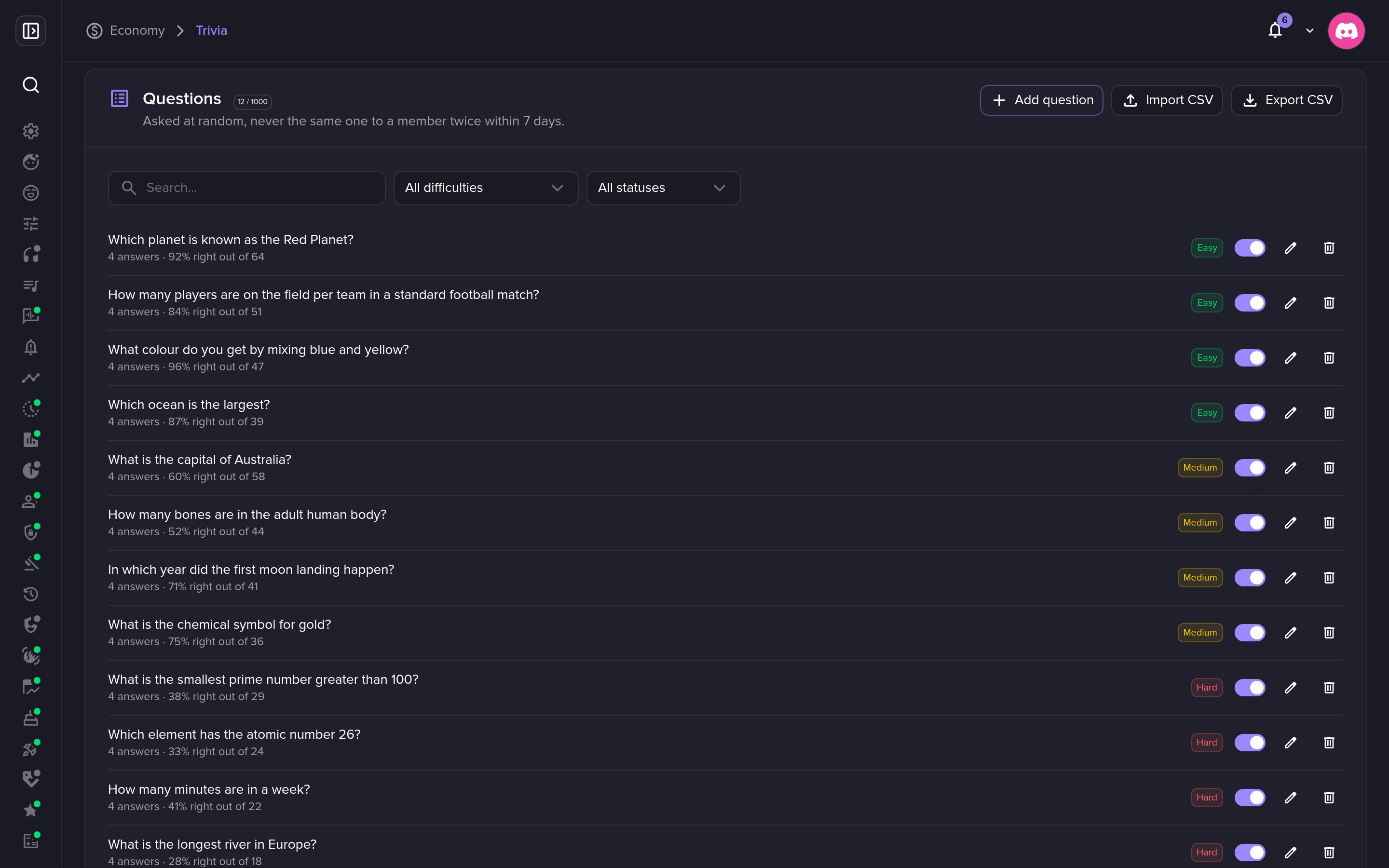
Task: Open the gear settings sidebar icon
Action: (x=30, y=131)
